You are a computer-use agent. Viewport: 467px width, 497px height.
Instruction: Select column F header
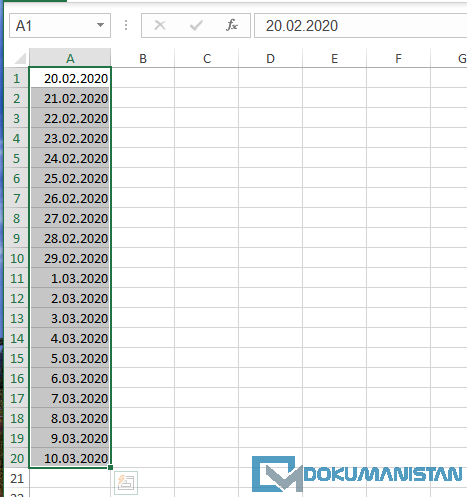[398, 58]
